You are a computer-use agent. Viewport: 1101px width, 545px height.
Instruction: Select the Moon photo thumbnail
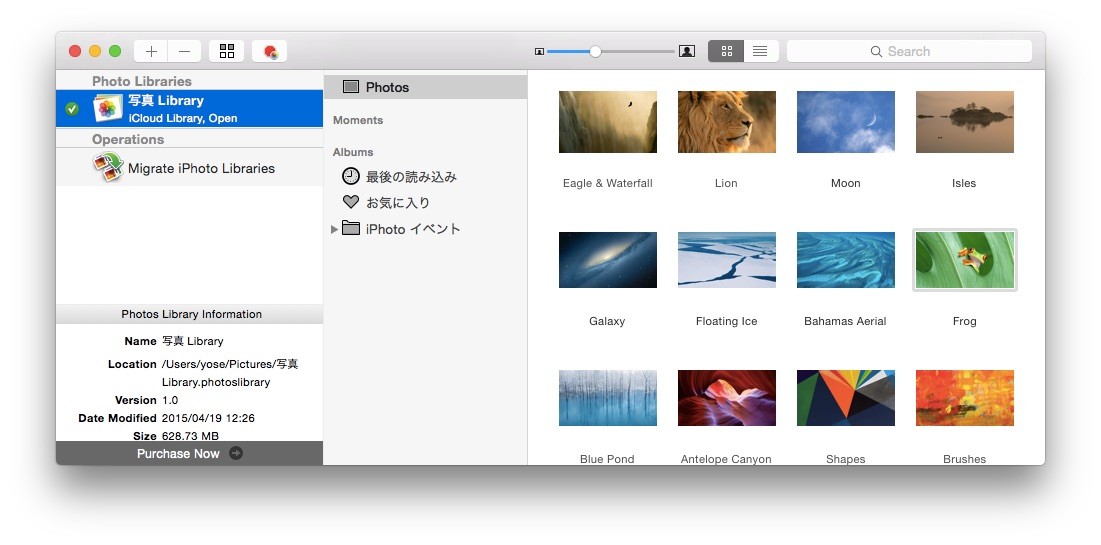[845, 122]
